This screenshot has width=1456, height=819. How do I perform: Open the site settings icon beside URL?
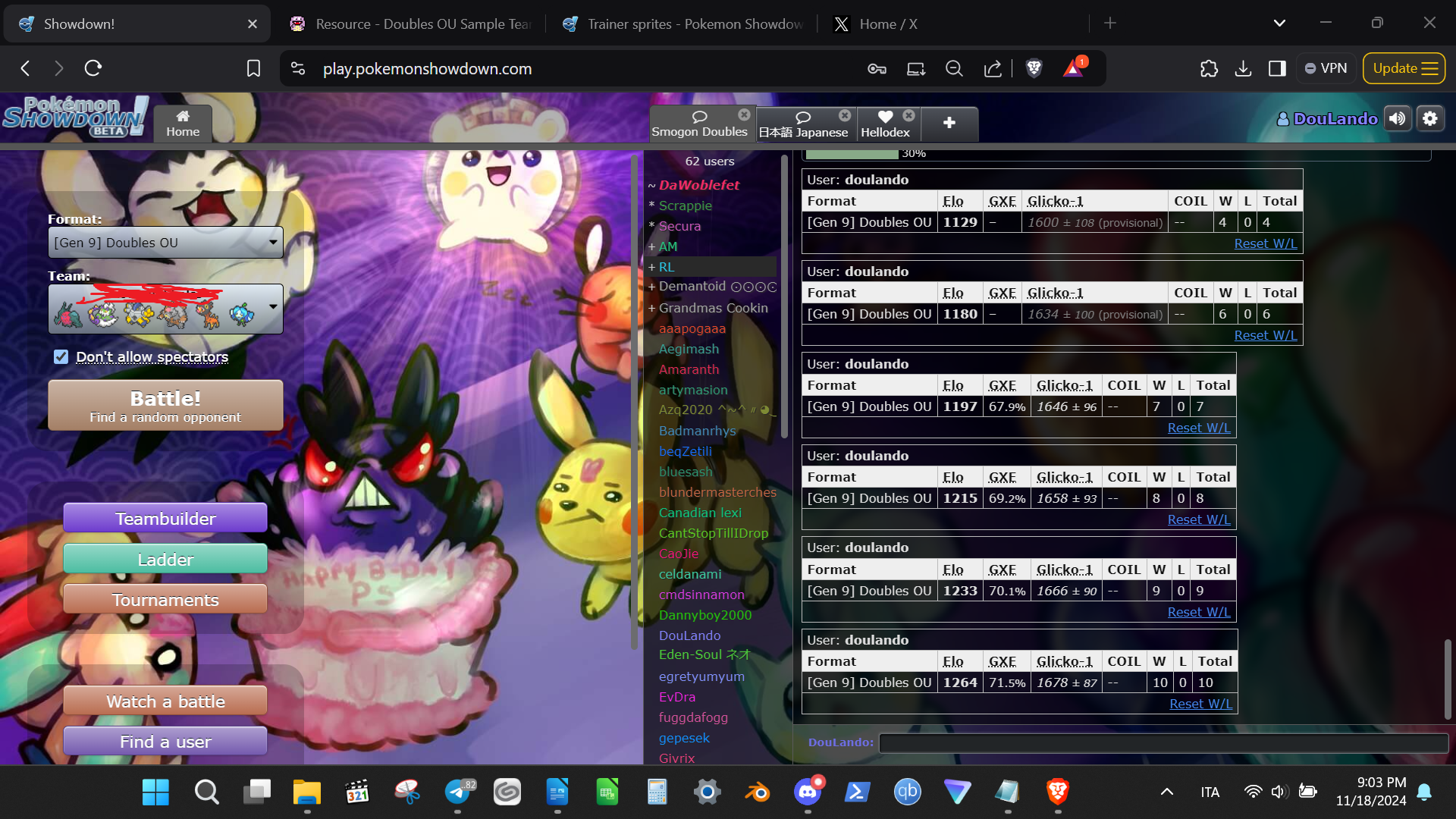(298, 68)
